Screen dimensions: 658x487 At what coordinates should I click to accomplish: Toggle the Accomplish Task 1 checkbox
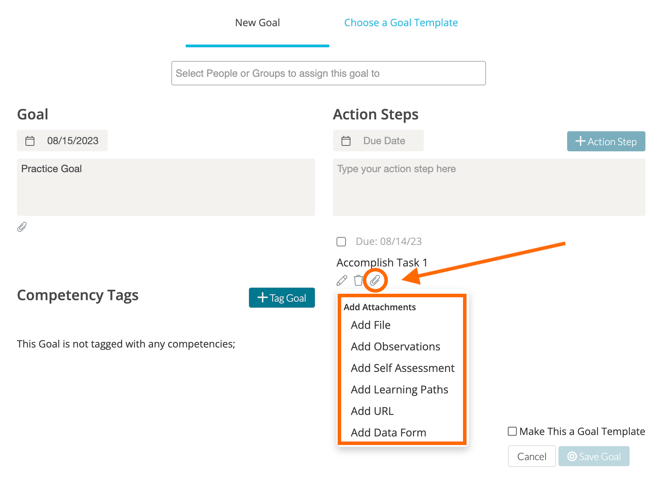[x=341, y=241]
